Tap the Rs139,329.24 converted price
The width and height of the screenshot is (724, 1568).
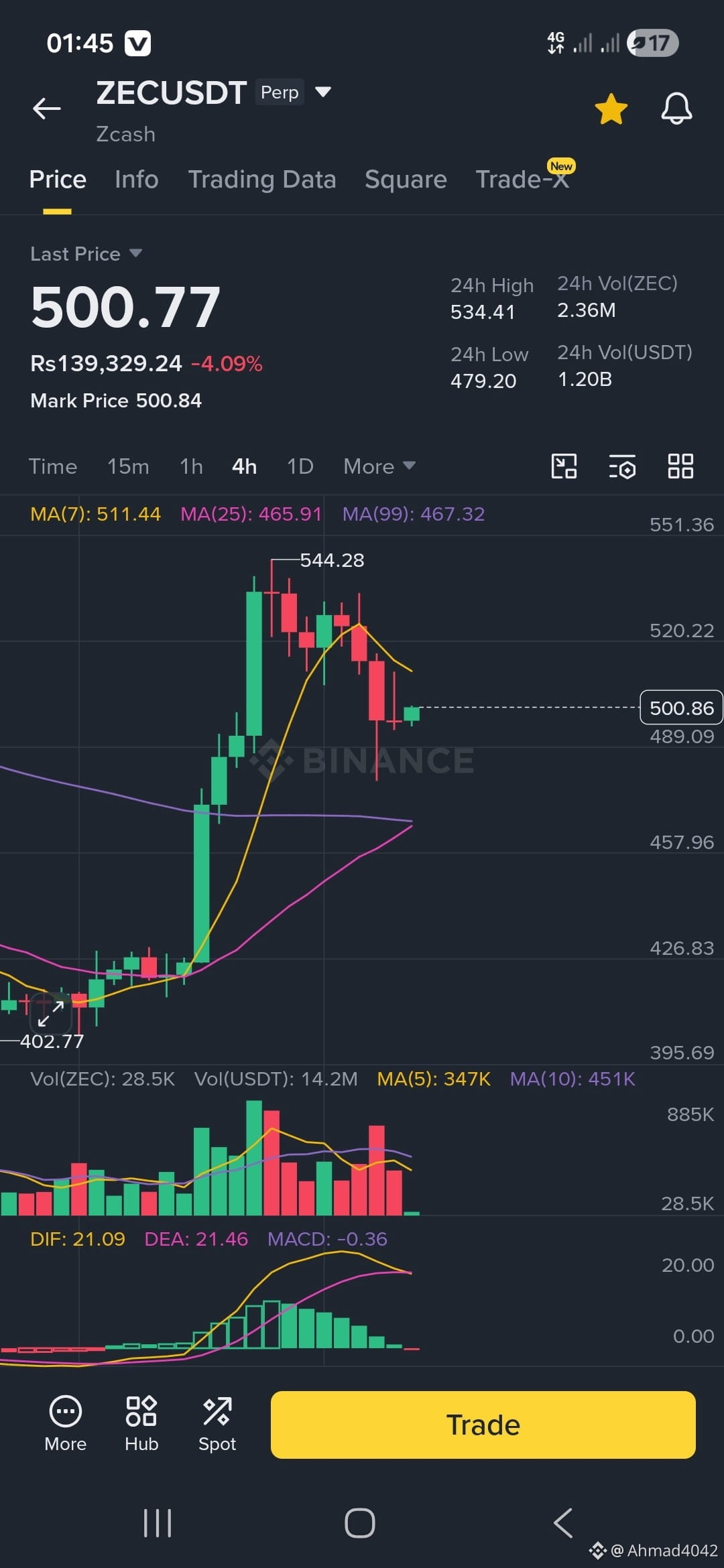(x=106, y=363)
